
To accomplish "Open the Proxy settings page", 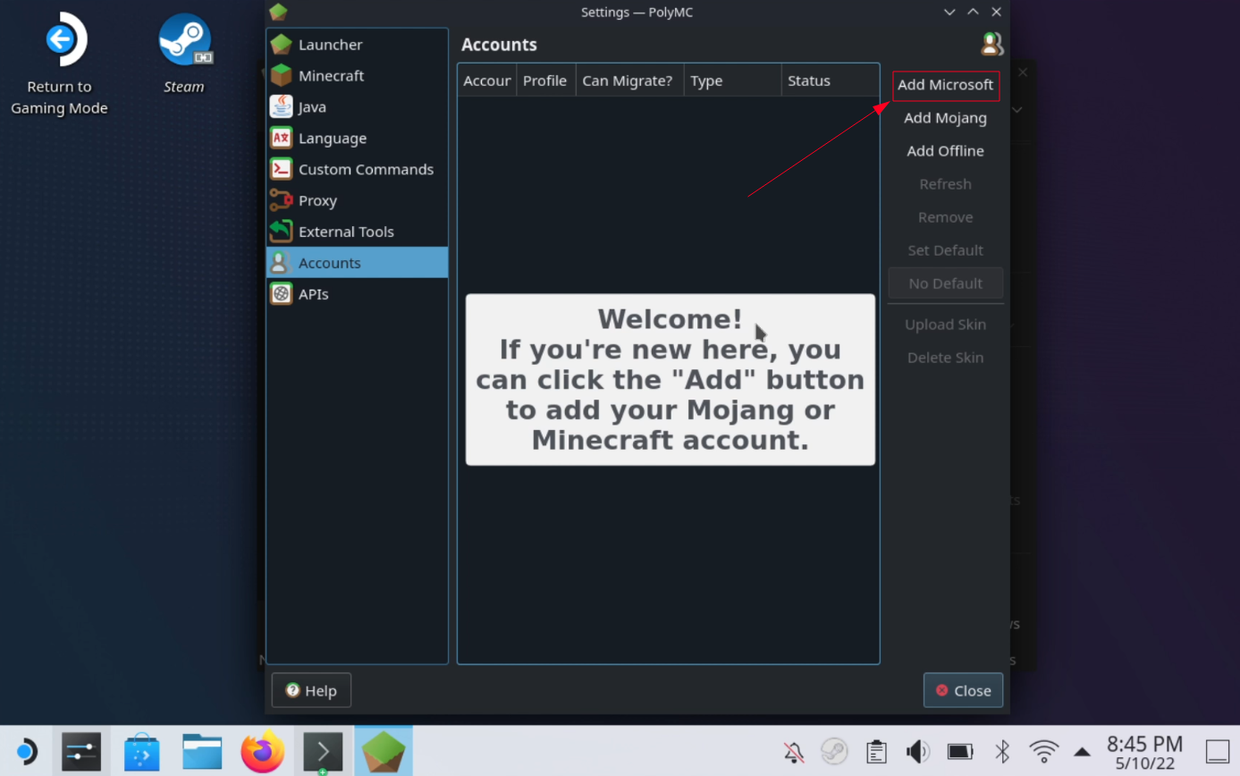I will click(x=357, y=200).
